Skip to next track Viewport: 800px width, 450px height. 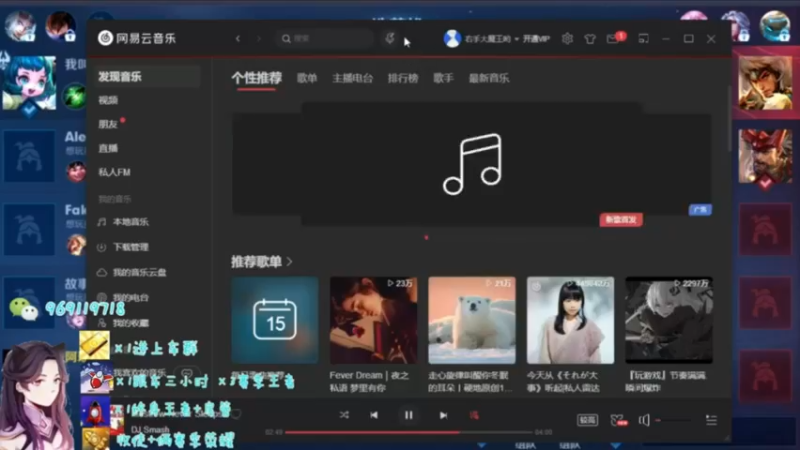(443, 415)
